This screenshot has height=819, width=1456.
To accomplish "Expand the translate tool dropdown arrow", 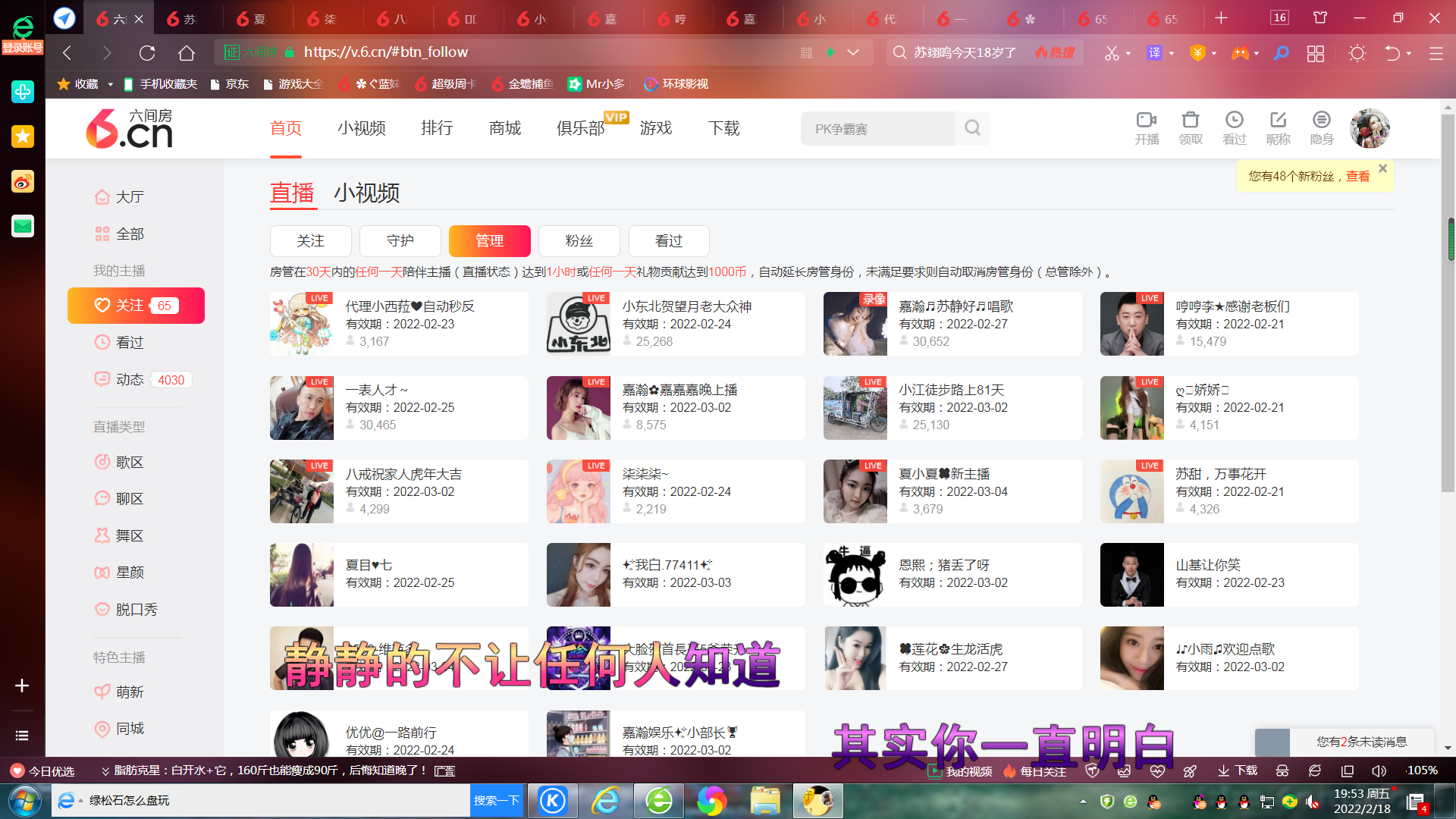I will click(x=1172, y=53).
